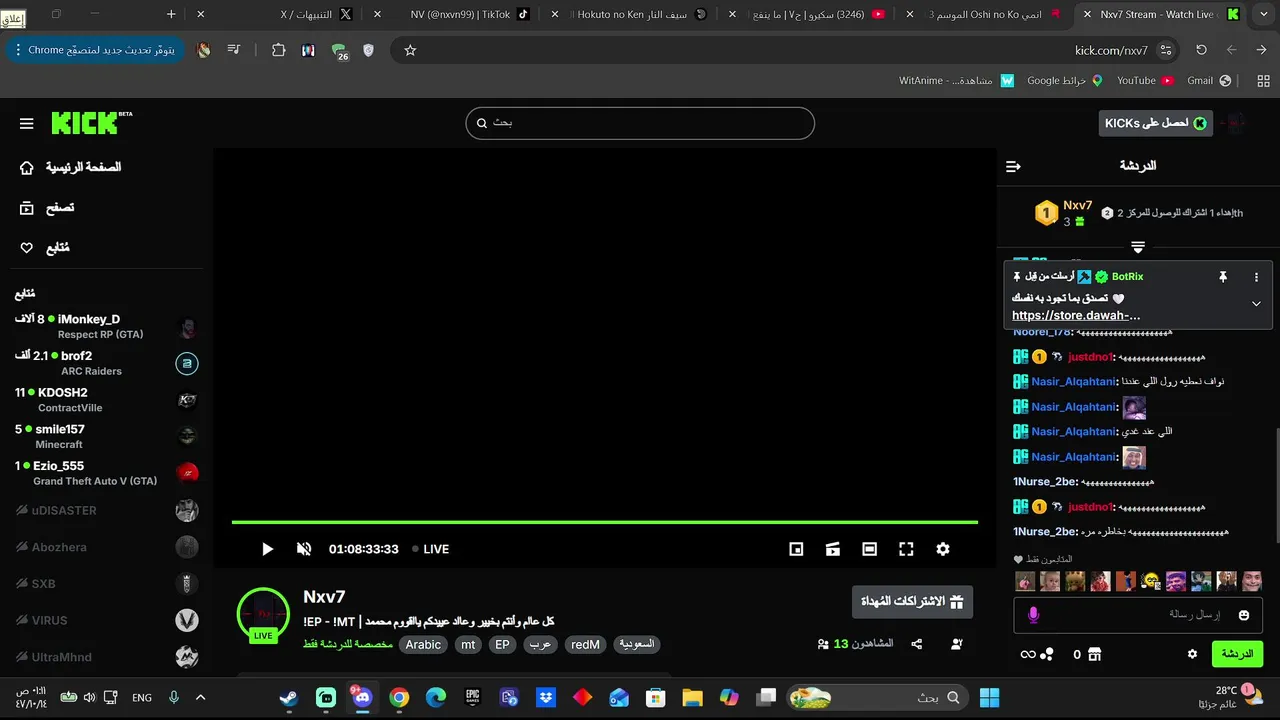Open Discord from the taskbar

[362, 697]
